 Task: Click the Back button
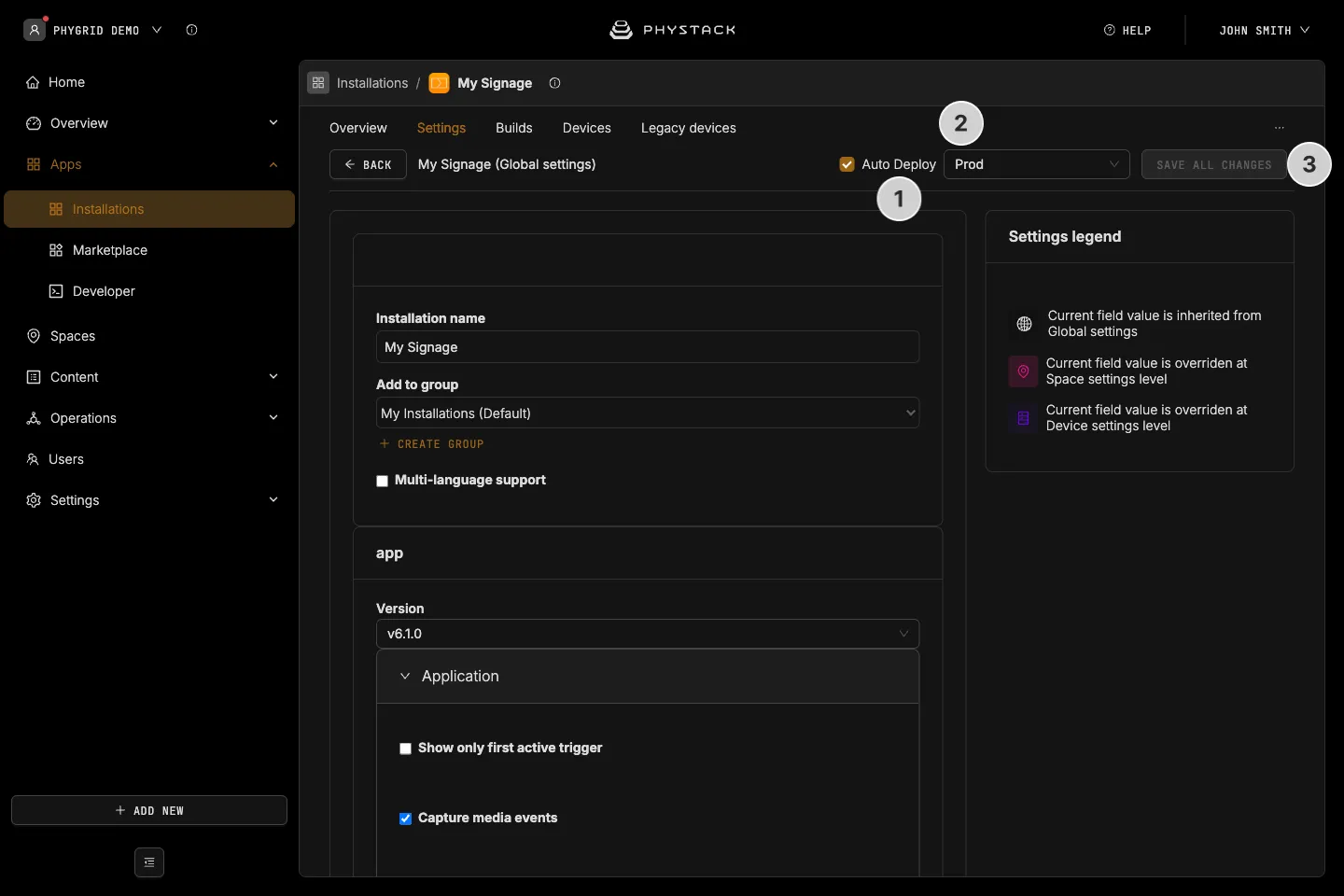coord(368,164)
